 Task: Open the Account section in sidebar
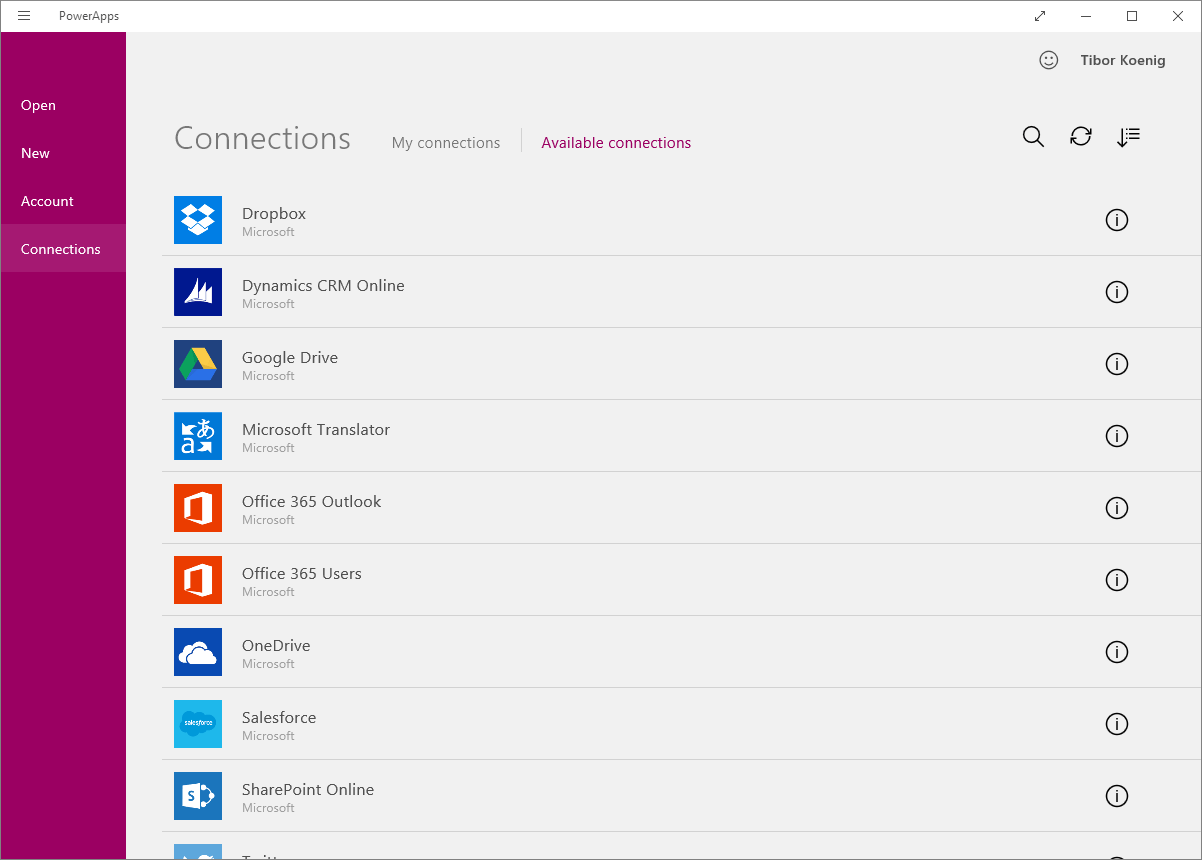tap(63, 201)
